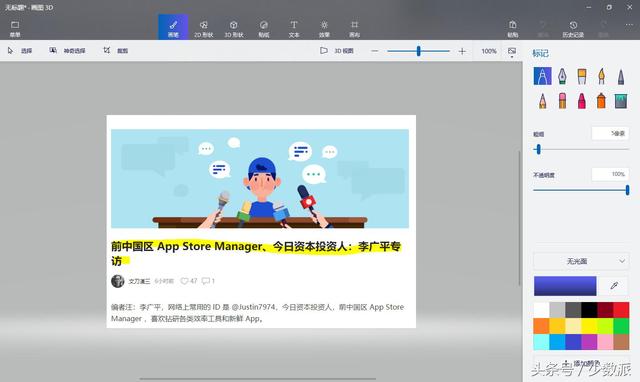The width and height of the screenshot is (640, 382).
Task: Open the 2D shapes tab
Action: (x=203, y=29)
